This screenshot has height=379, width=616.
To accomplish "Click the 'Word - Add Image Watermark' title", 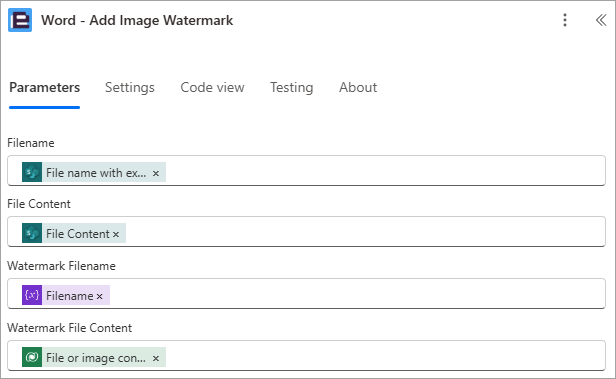I will click(x=137, y=20).
